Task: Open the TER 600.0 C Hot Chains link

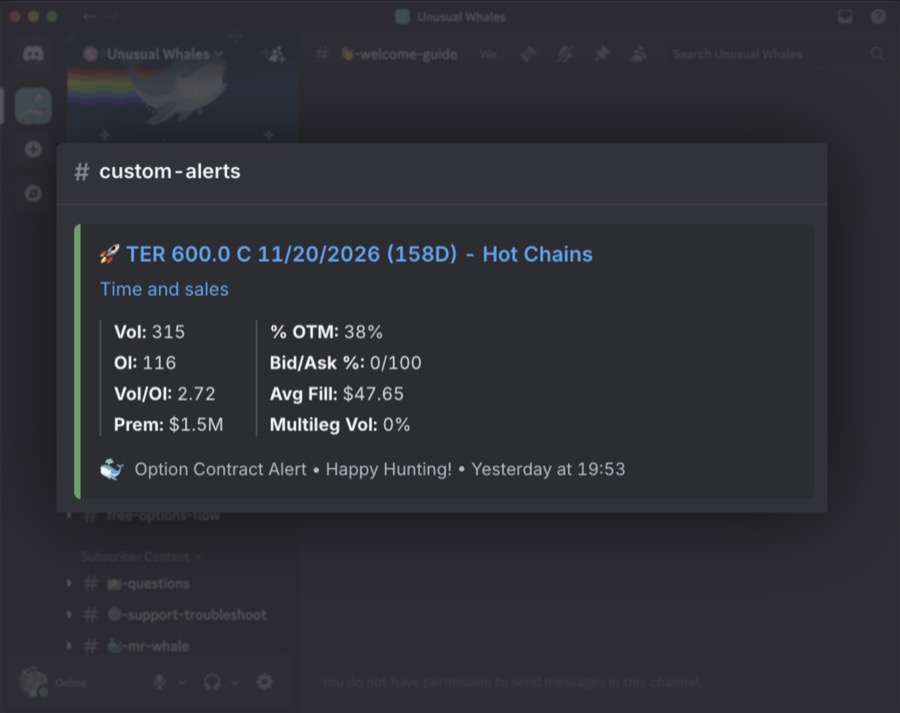Action: [x=359, y=254]
